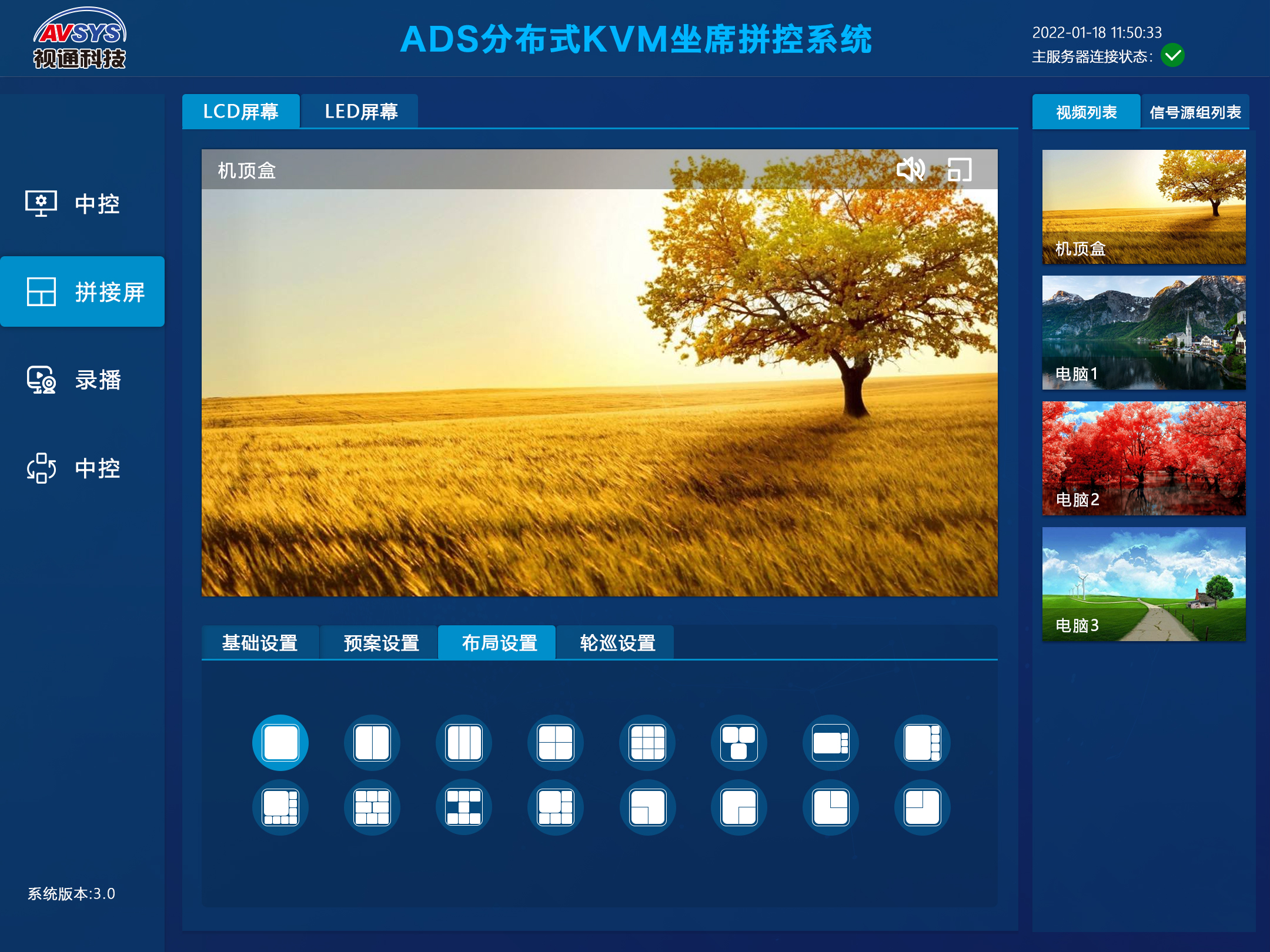
Task: Choose two-top one-bottom triangle layout
Action: click(739, 743)
